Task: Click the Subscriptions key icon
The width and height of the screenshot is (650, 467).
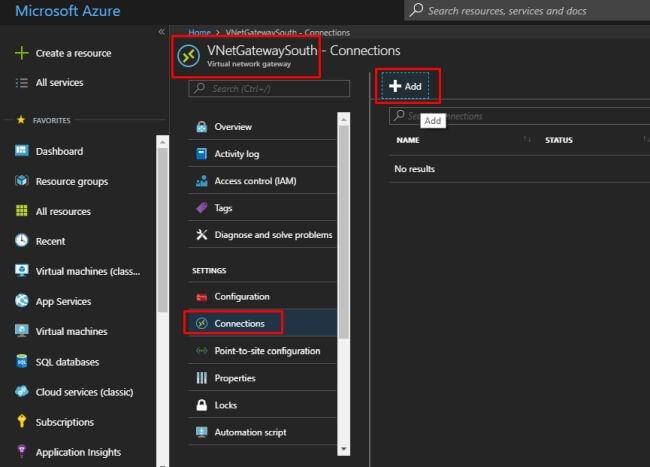Action: pos(22,421)
